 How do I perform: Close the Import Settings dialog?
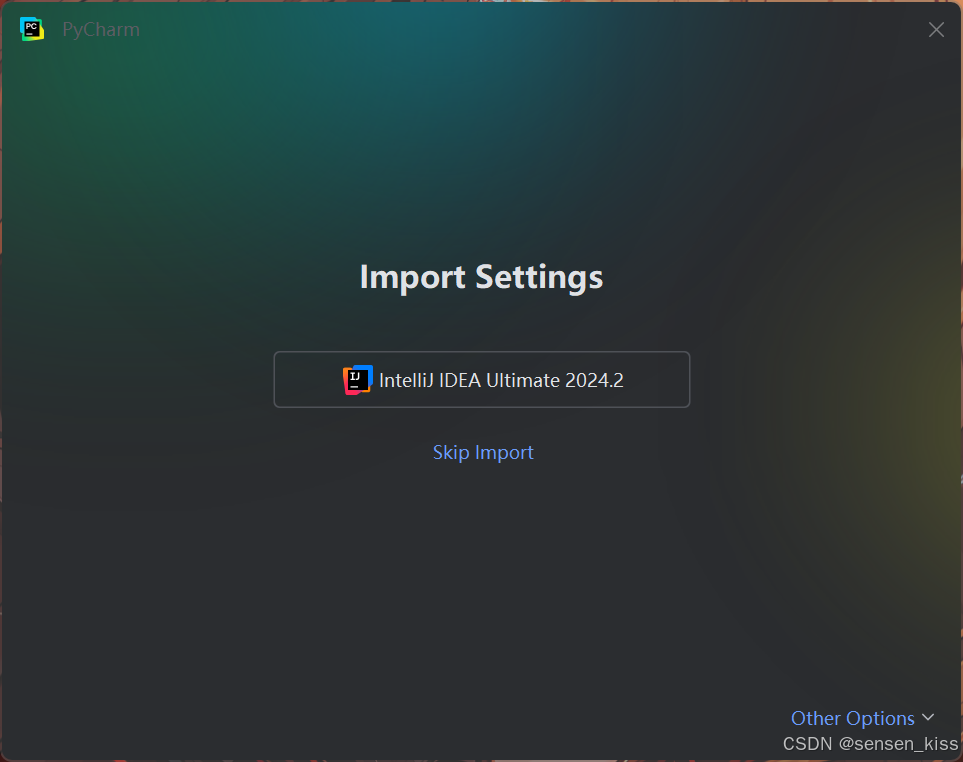936,29
